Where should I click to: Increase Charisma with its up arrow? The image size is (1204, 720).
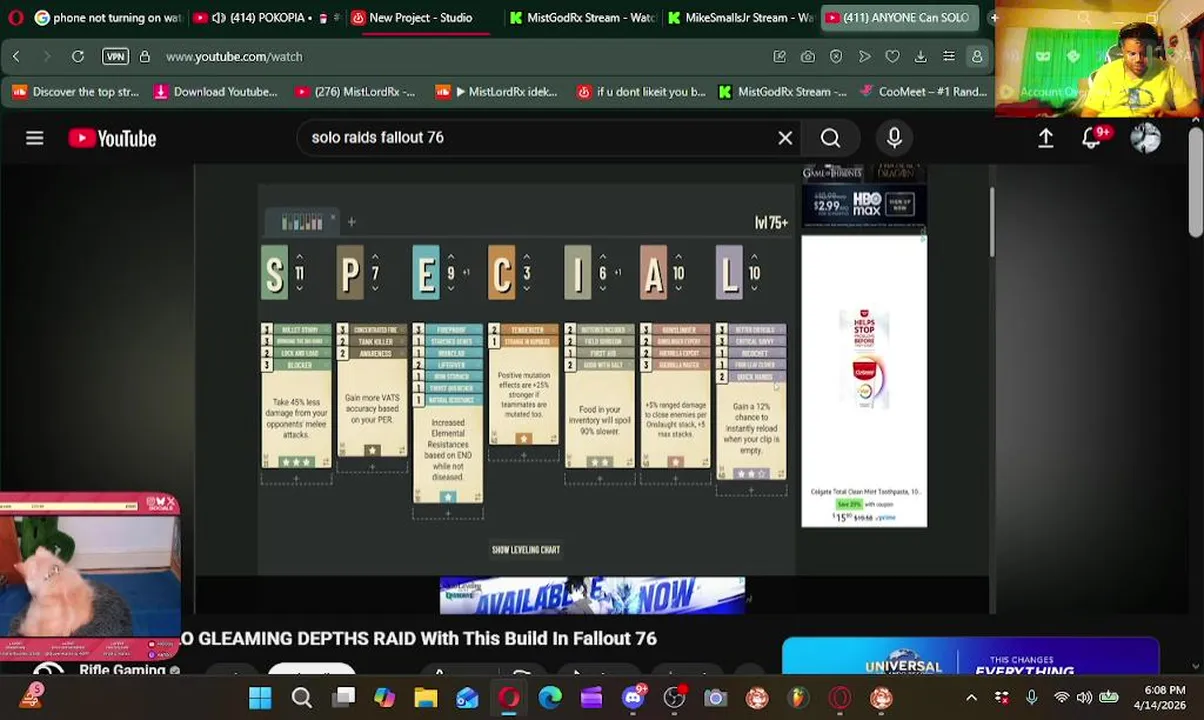tap(527, 257)
